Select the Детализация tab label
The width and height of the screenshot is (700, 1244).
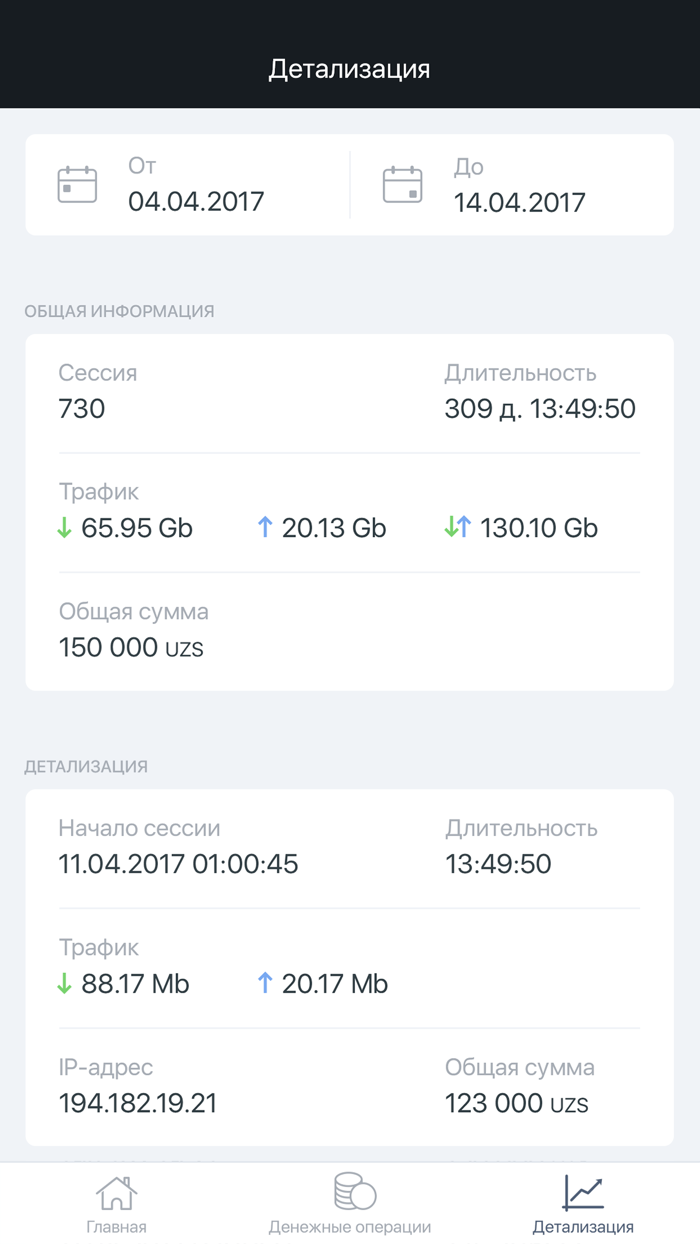tap(583, 1227)
